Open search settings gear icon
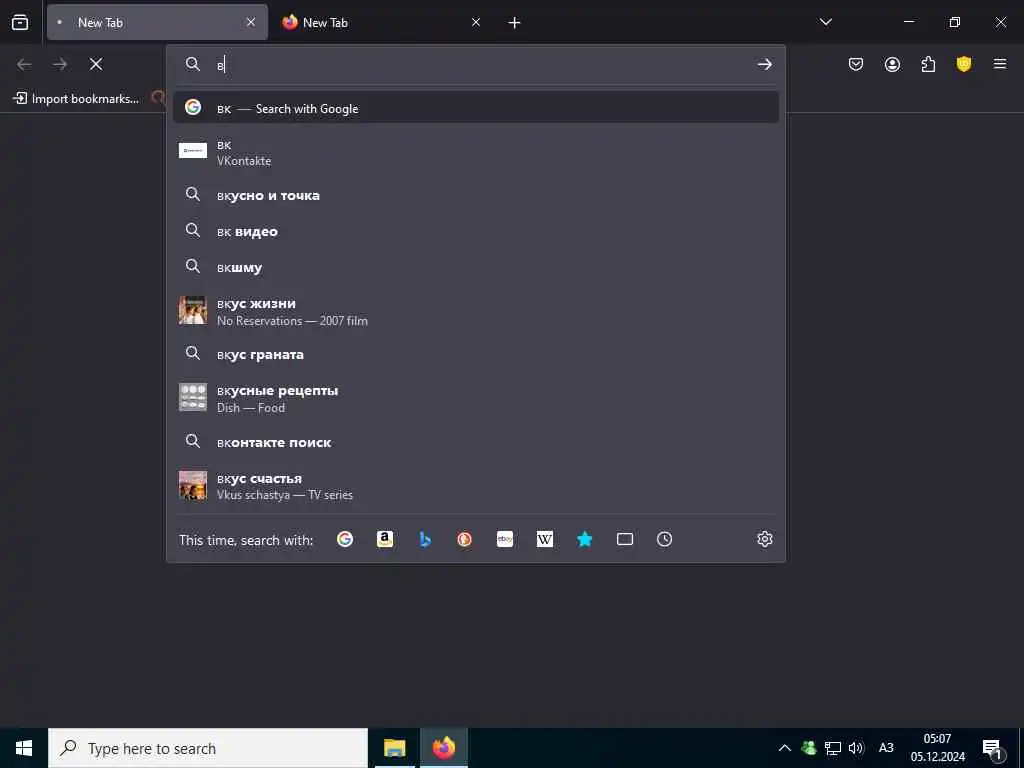 tap(765, 539)
